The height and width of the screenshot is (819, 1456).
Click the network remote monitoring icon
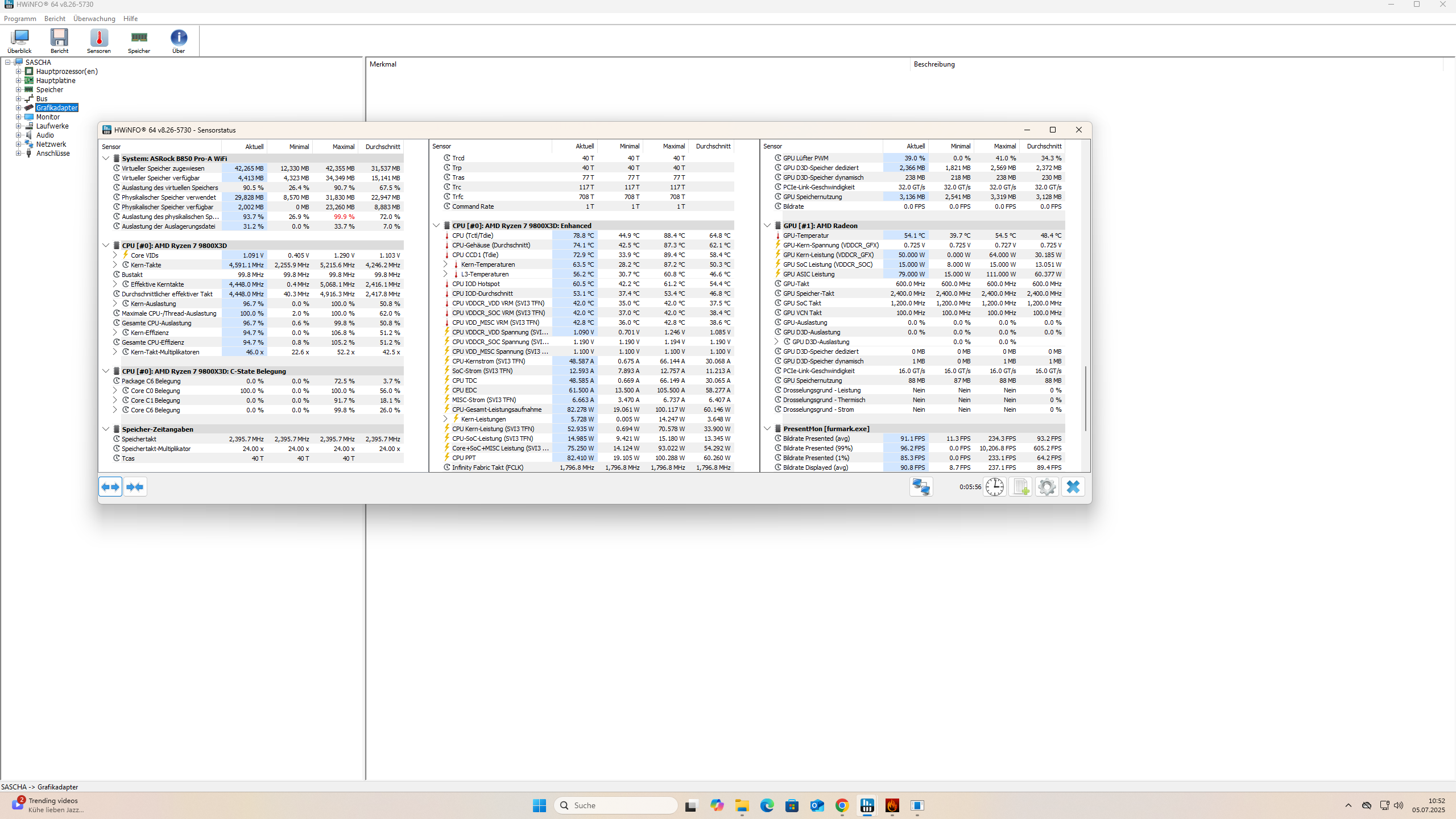click(x=921, y=487)
